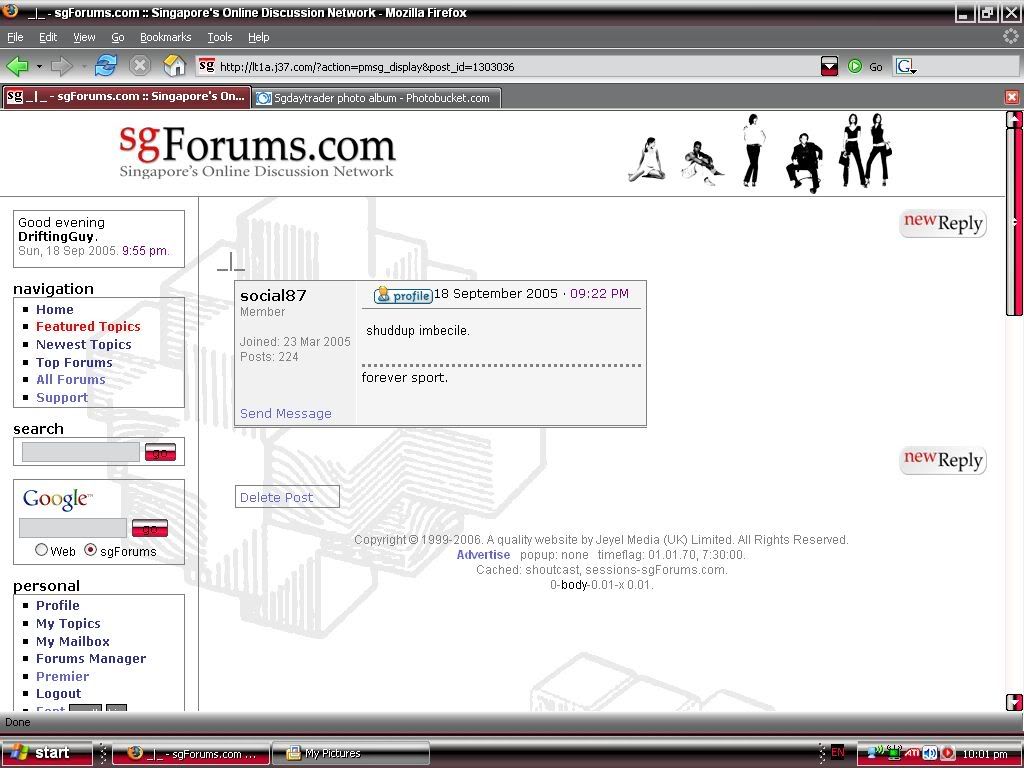Open Top Forums link
Screen dimensions: 1024x768
point(74,362)
